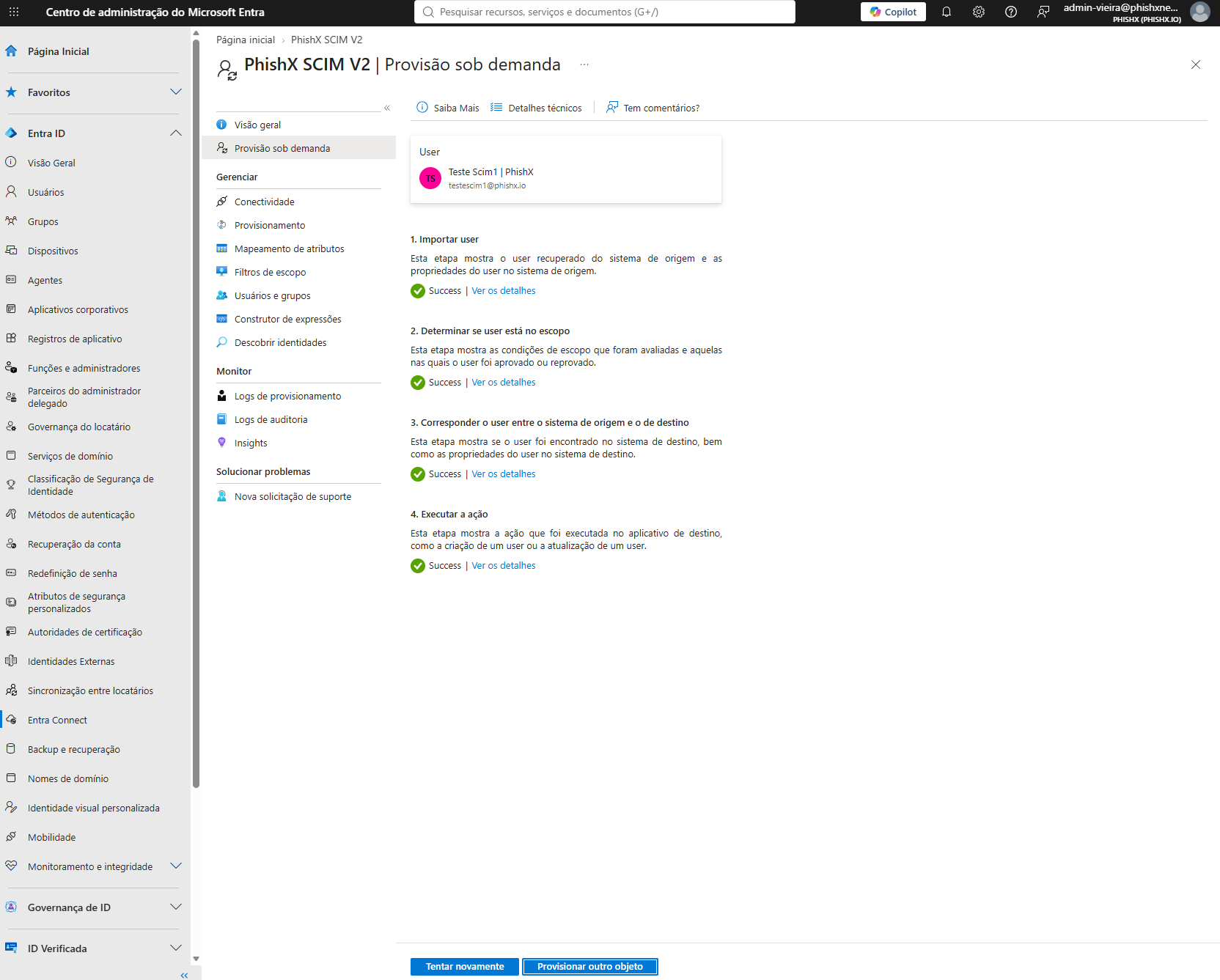This screenshot has width=1220, height=980.
Task: Collapse the resource menu pane
Action: 387,108
